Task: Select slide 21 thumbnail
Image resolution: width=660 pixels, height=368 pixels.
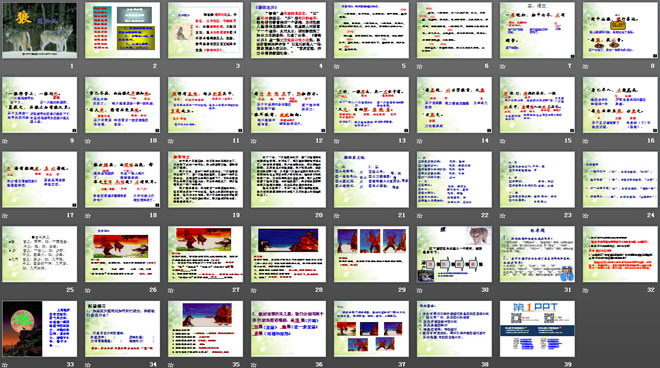Action: tap(371, 179)
